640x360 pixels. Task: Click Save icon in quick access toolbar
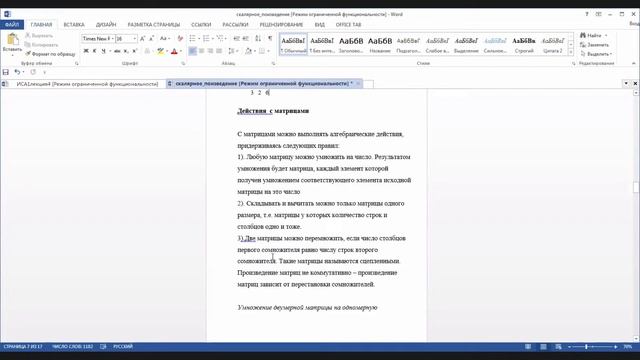[x=6, y=72]
